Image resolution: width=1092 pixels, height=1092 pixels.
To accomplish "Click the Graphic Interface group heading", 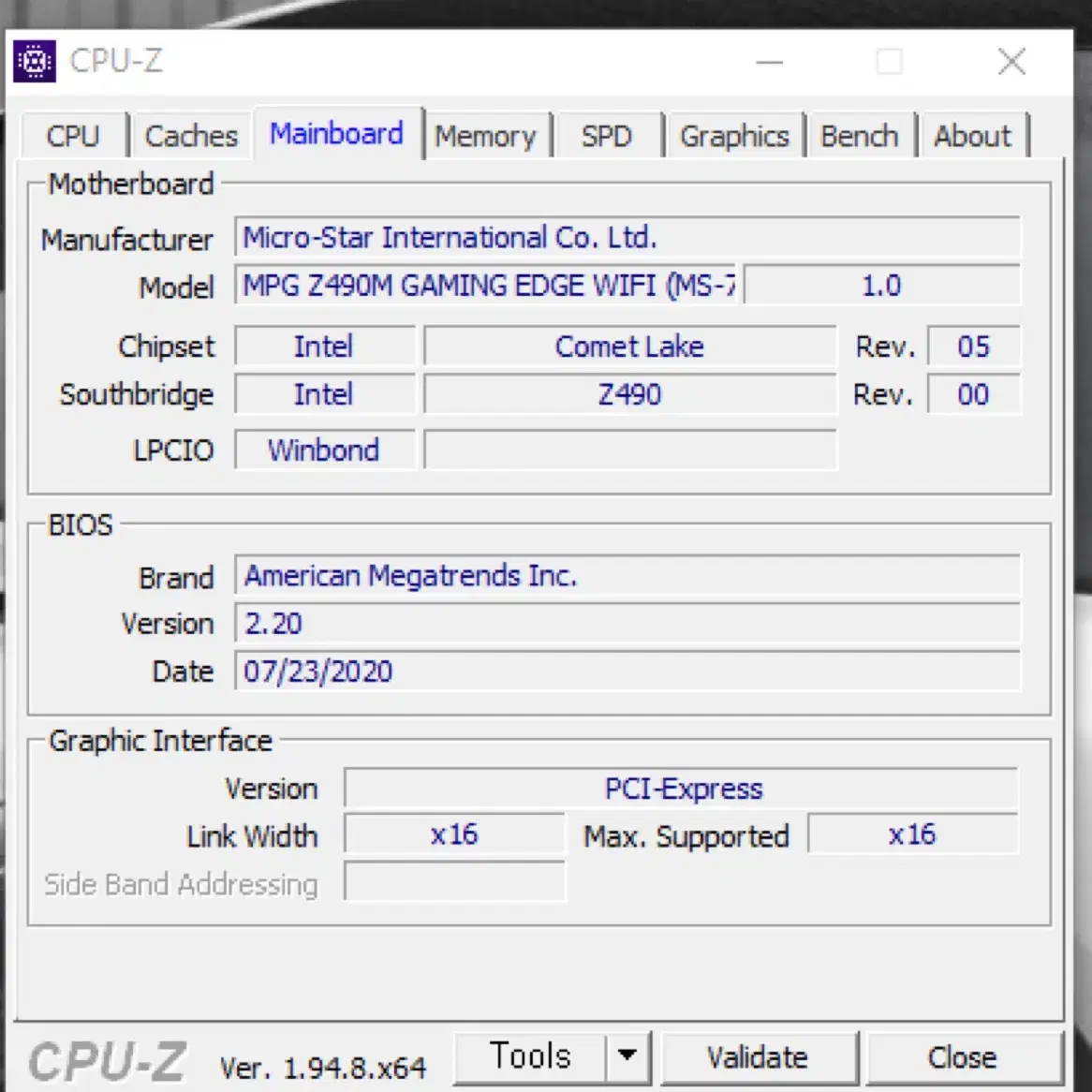I will point(160,740).
